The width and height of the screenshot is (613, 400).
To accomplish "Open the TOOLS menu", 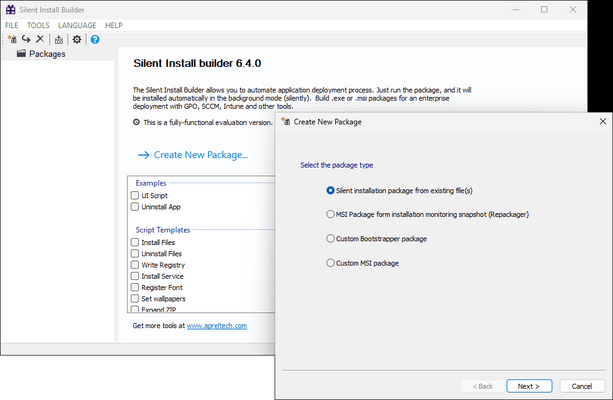I will pyautogui.click(x=38, y=24).
